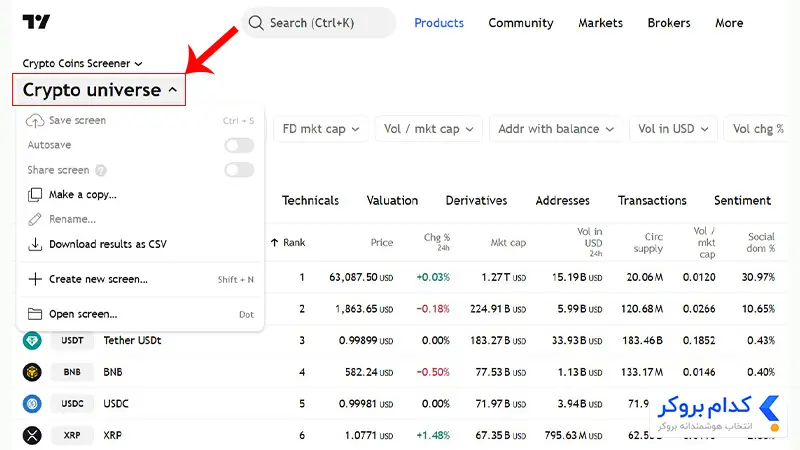The height and width of the screenshot is (450, 800).
Task: Toggle the Share screen switch
Action: 239,170
